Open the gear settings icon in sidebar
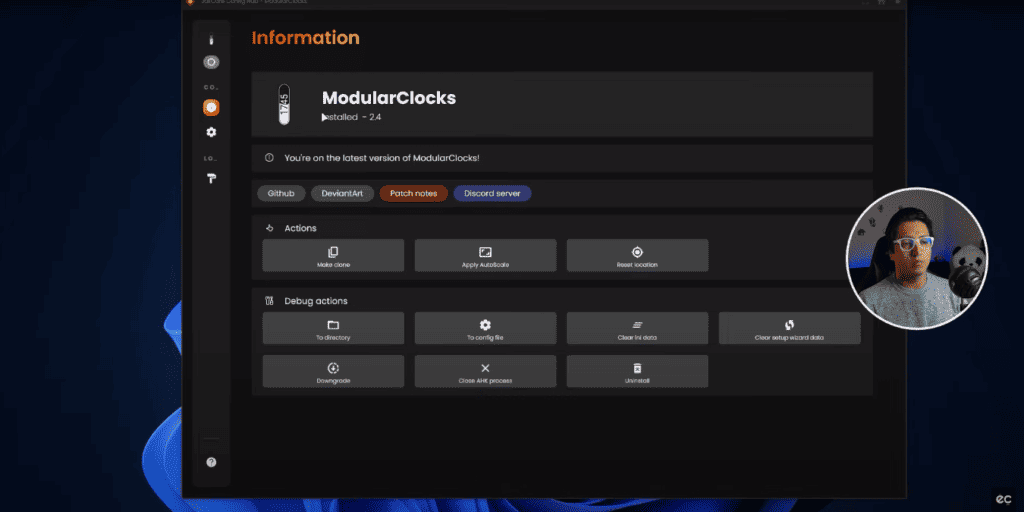 tap(211, 132)
